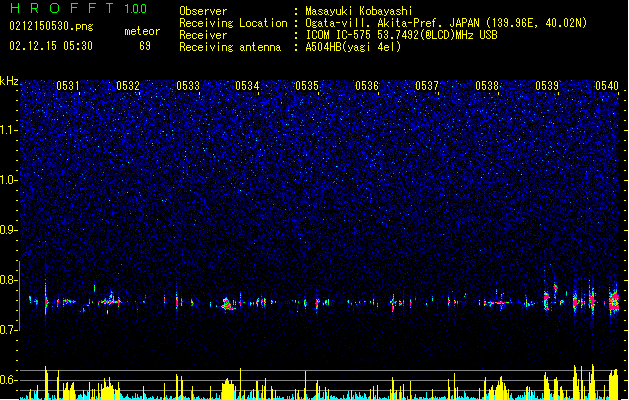
Task: Click the 0533 time marker
Action: (x=188, y=86)
